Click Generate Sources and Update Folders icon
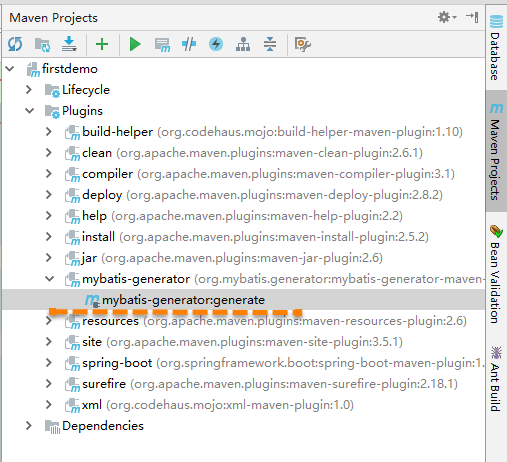This screenshot has width=507, height=462. (x=42, y=44)
